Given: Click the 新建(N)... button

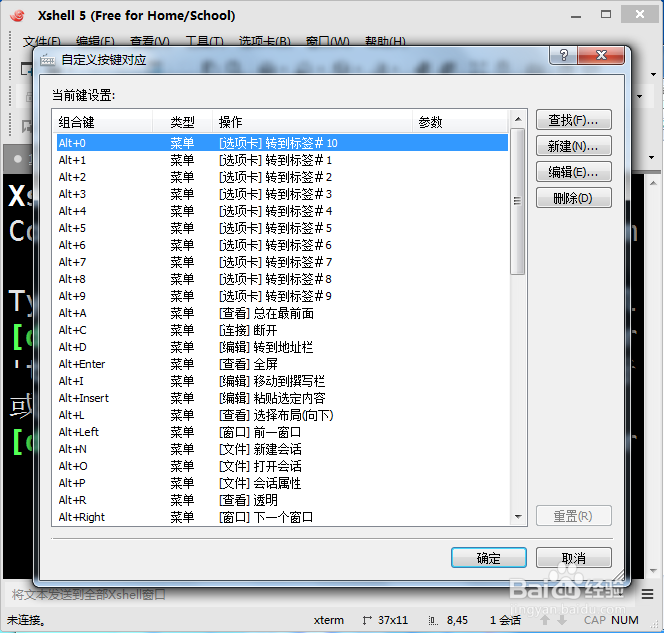Looking at the screenshot, I should [573, 146].
